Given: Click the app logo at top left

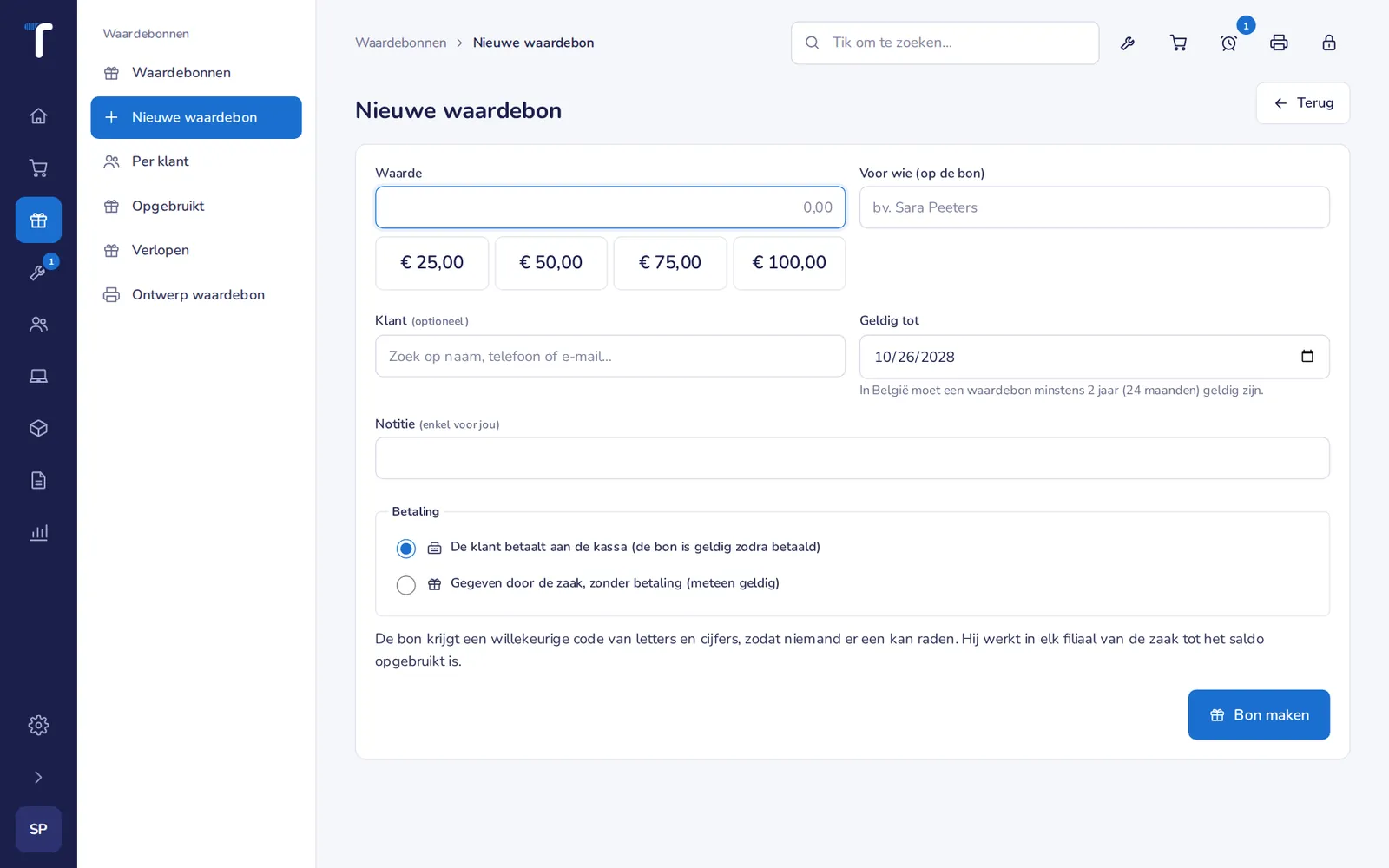Looking at the screenshot, I should tap(38, 40).
